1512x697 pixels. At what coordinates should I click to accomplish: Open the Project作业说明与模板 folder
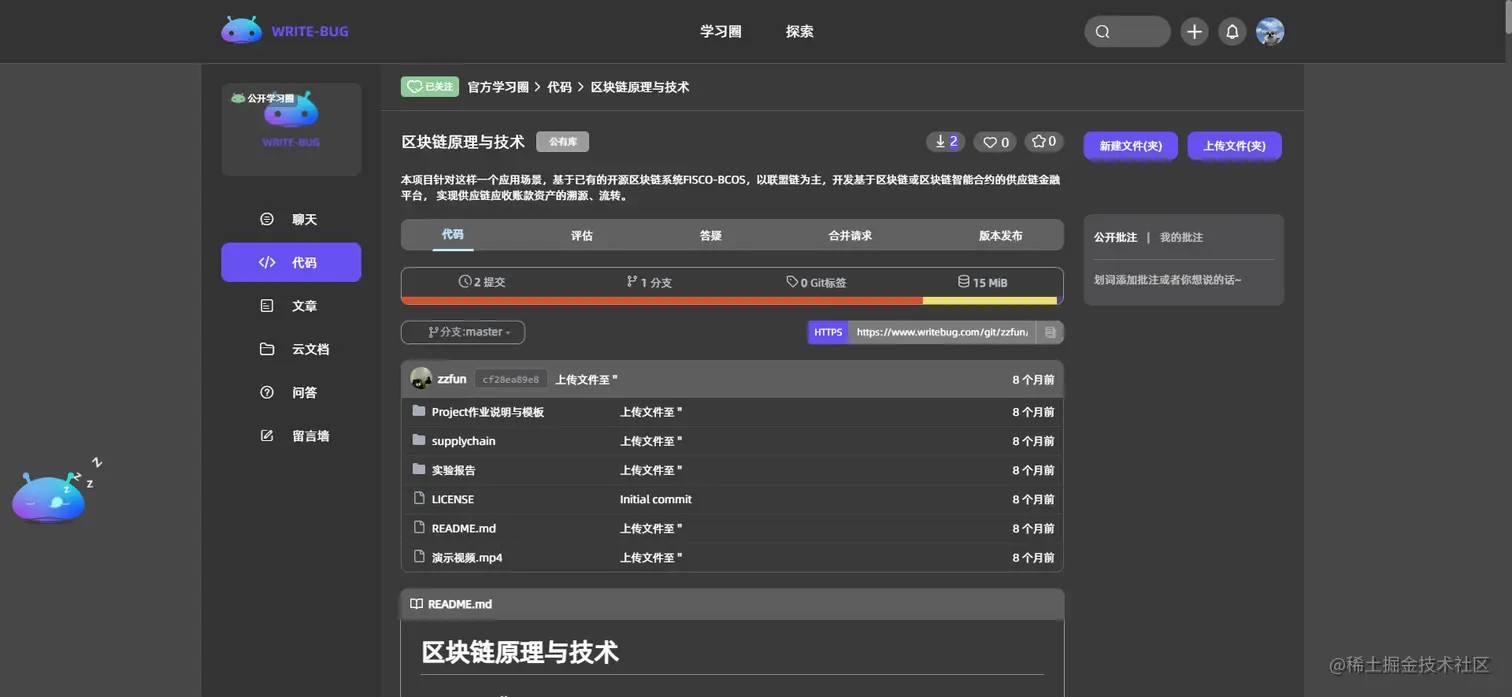[488, 412]
